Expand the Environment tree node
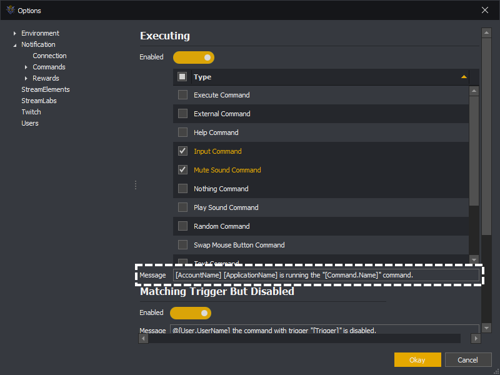500x375 pixels. (x=15, y=33)
